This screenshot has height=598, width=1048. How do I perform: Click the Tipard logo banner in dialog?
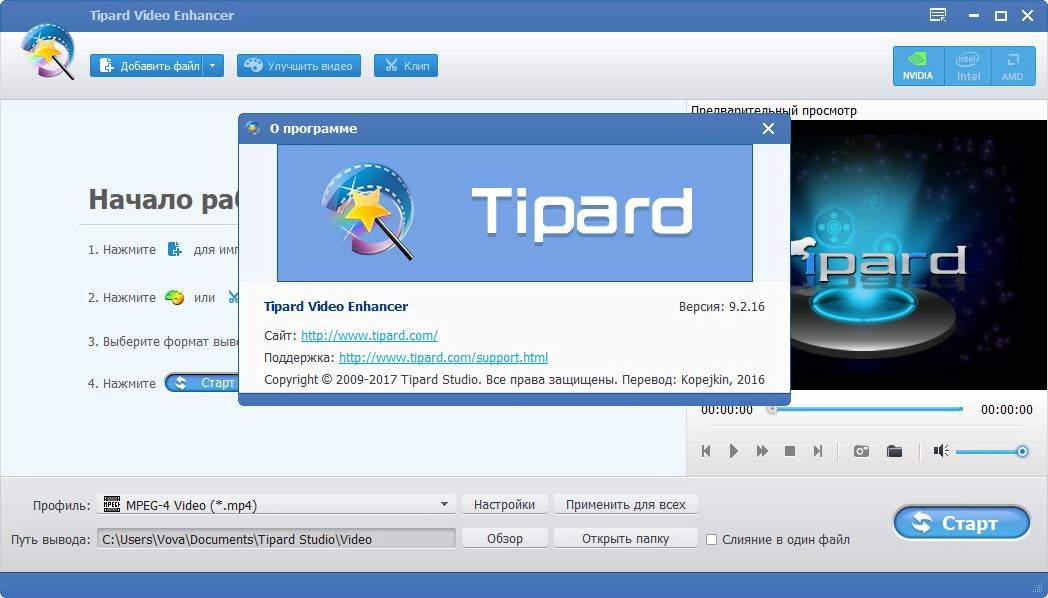tap(515, 213)
